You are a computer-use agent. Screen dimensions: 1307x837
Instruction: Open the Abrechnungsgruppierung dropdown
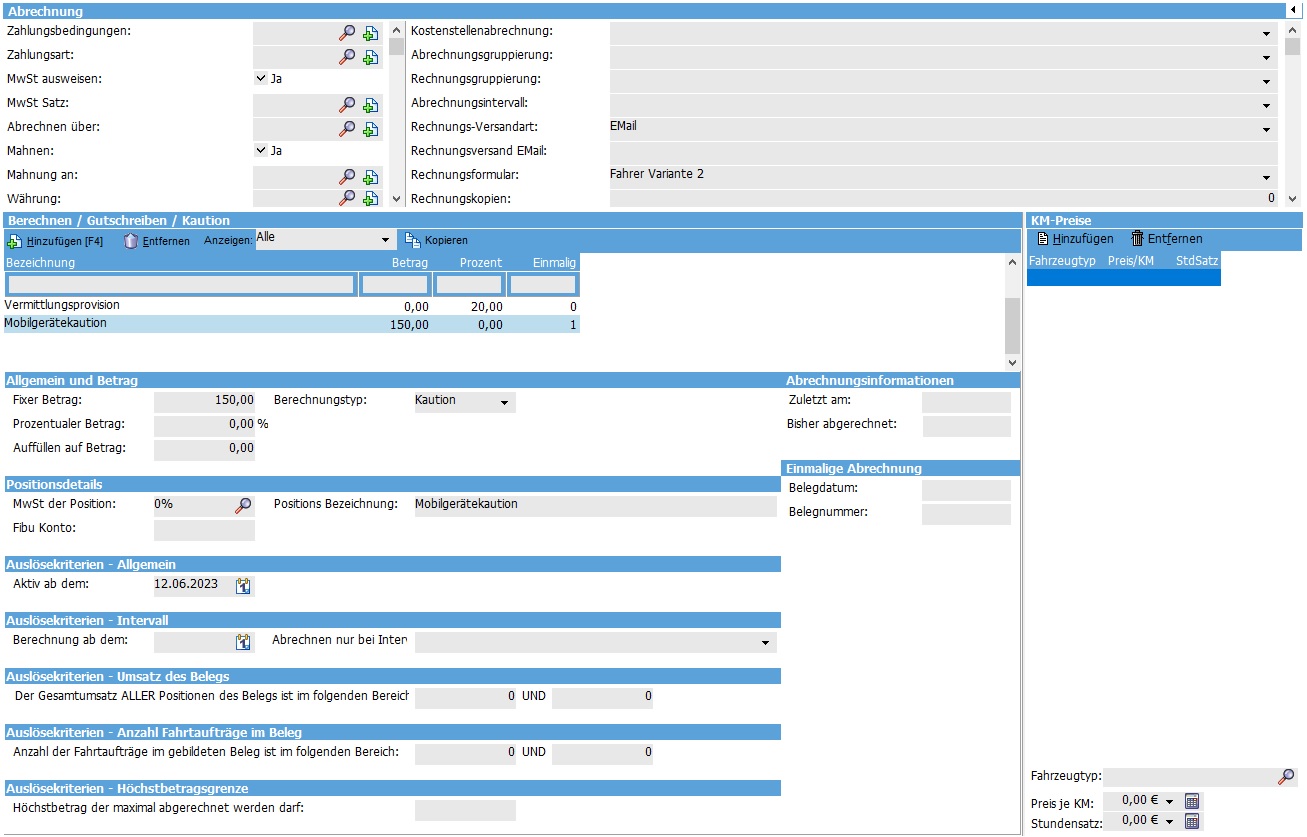(x=1266, y=57)
